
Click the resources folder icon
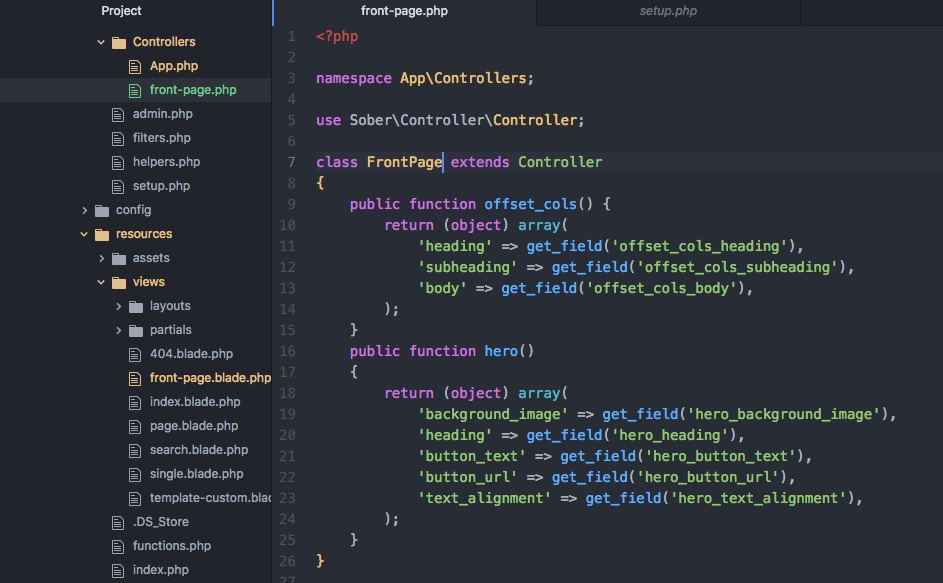[102, 235]
